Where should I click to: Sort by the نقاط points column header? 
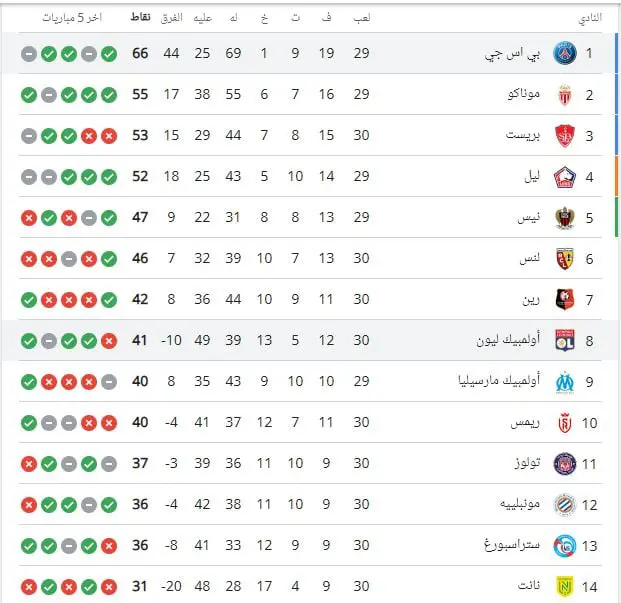coord(141,17)
